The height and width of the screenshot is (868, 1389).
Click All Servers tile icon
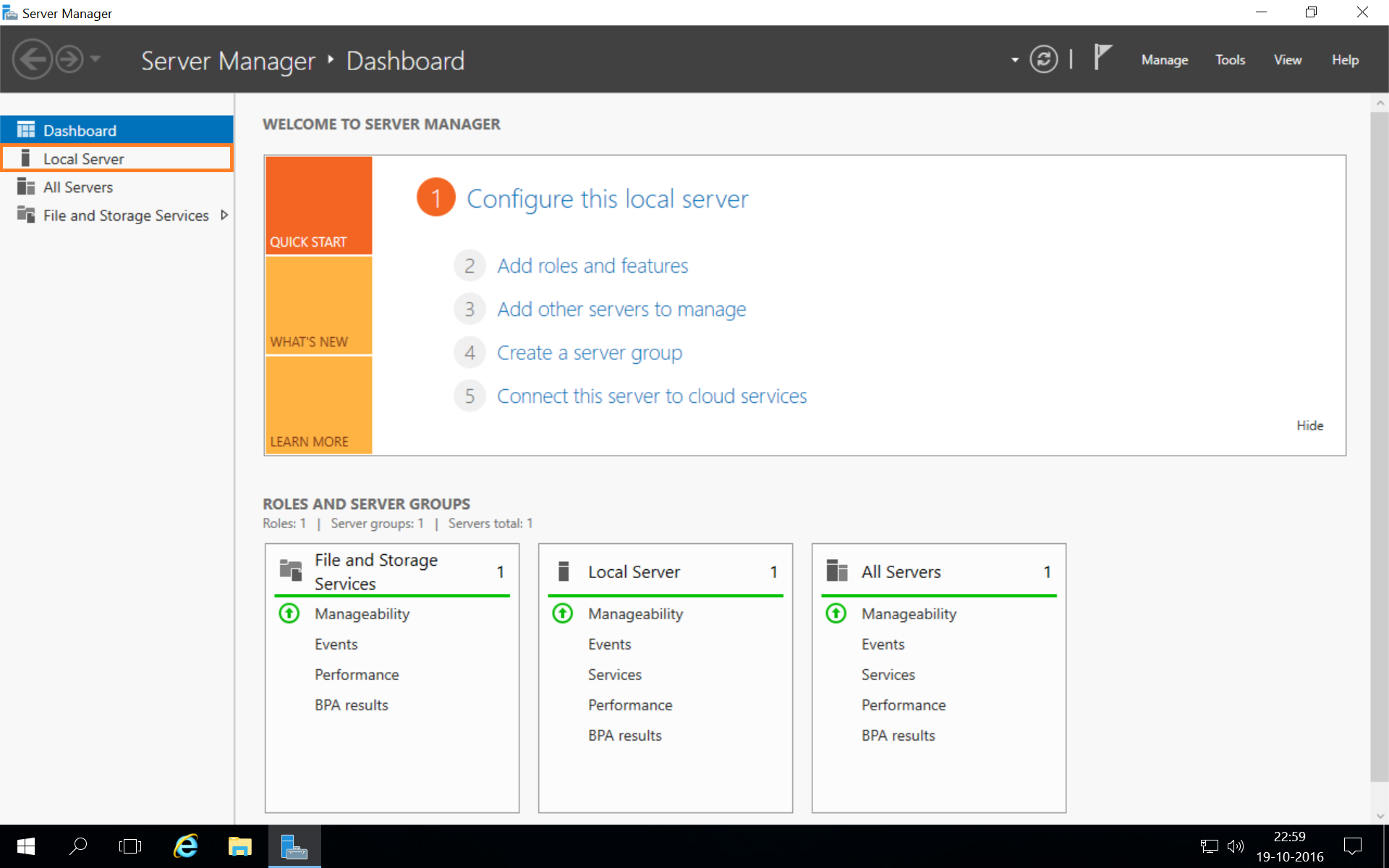click(837, 571)
